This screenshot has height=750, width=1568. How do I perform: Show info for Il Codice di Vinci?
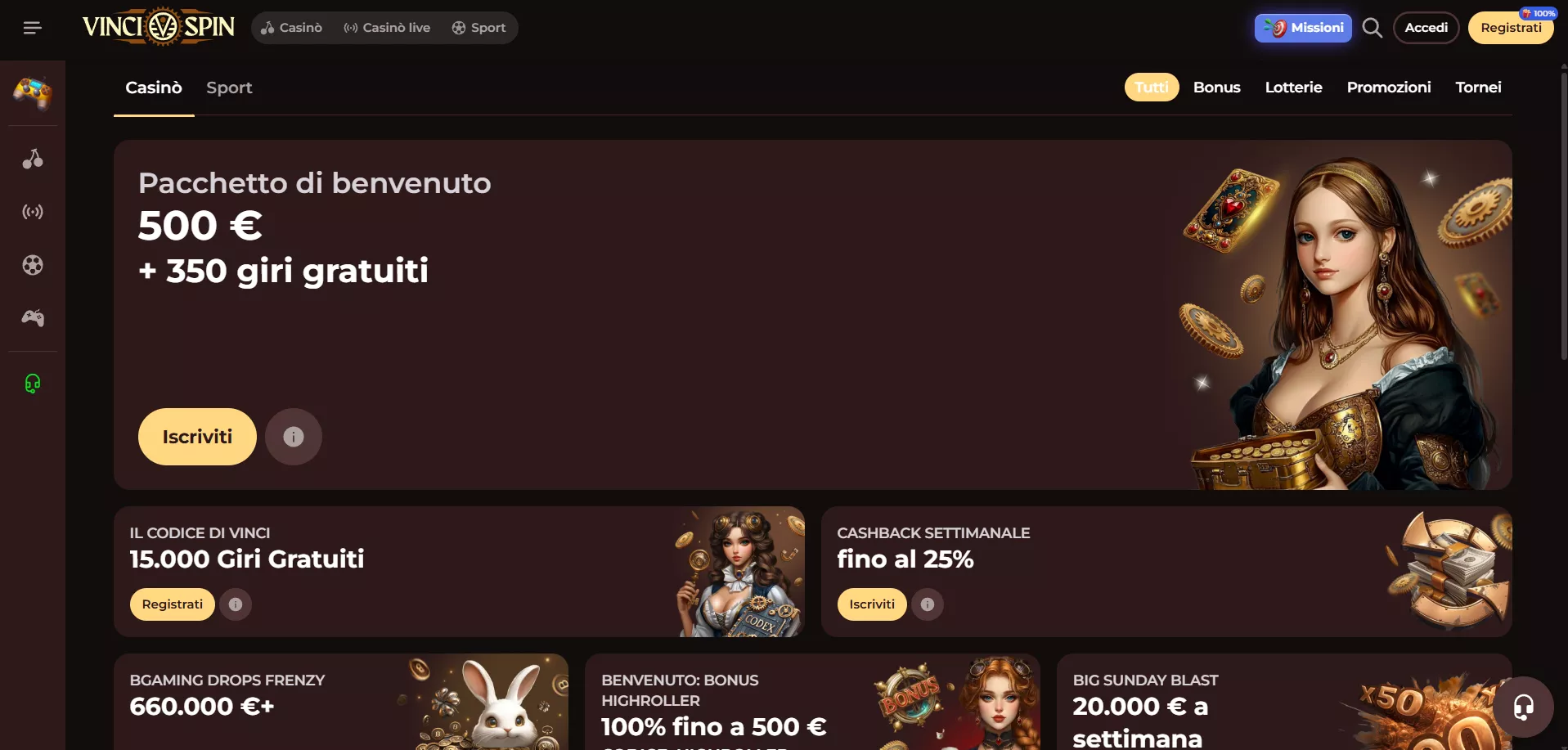(236, 604)
